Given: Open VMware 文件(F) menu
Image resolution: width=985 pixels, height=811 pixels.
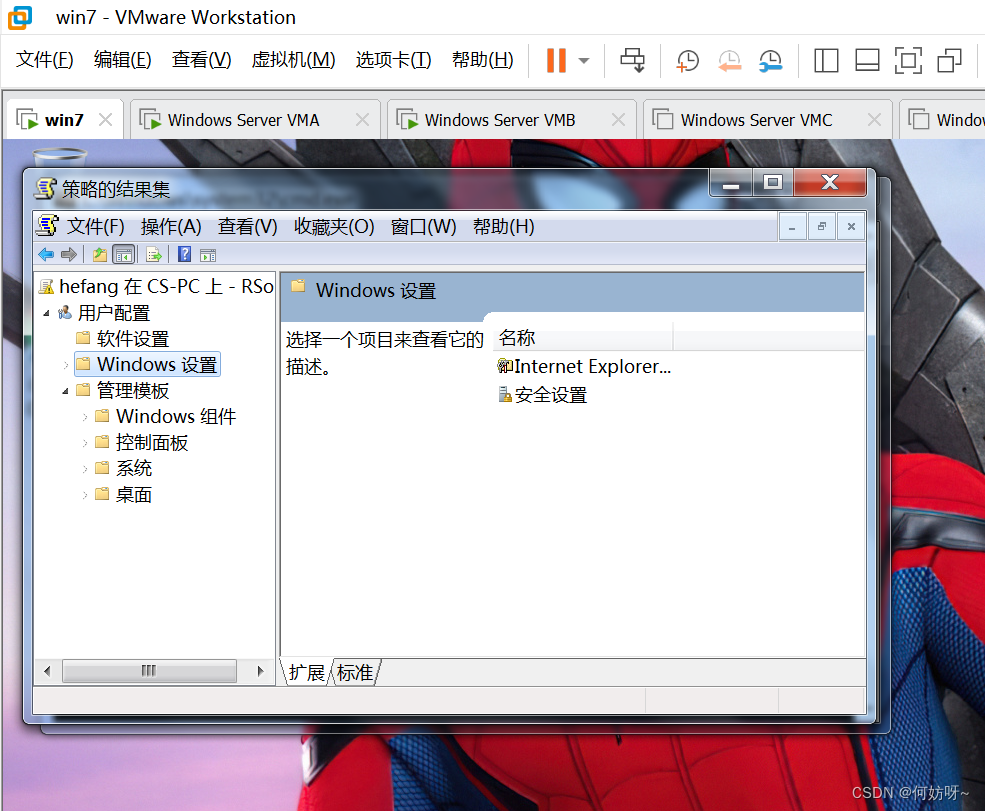Looking at the screenshot, I should point(45,60).
